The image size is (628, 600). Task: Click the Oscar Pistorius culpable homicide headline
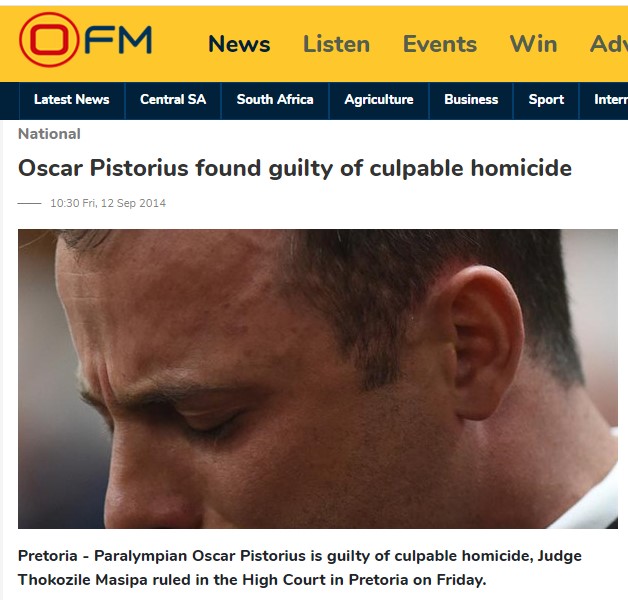tap(295, 168)
